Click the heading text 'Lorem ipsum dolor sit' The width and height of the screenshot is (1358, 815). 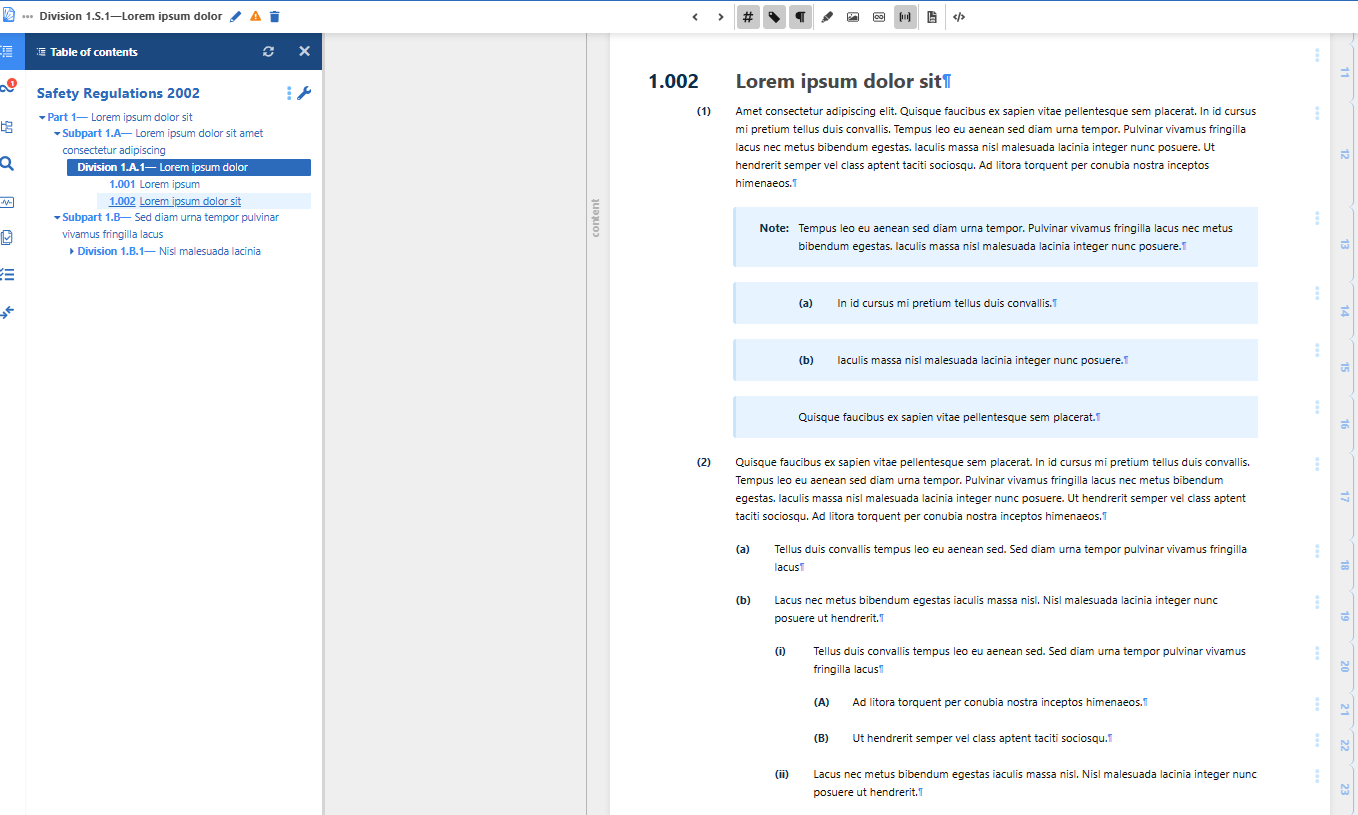pyautogui.click(x=839, y=82)
